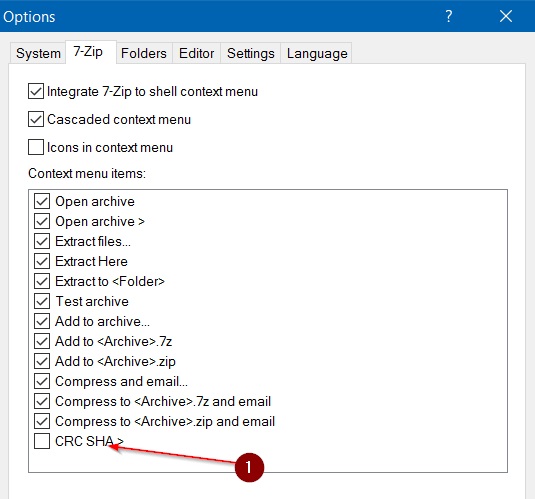Viewport: 535px width, 499px height.
Task: Select the 7-Zip tab
Action: coord(91,52)
